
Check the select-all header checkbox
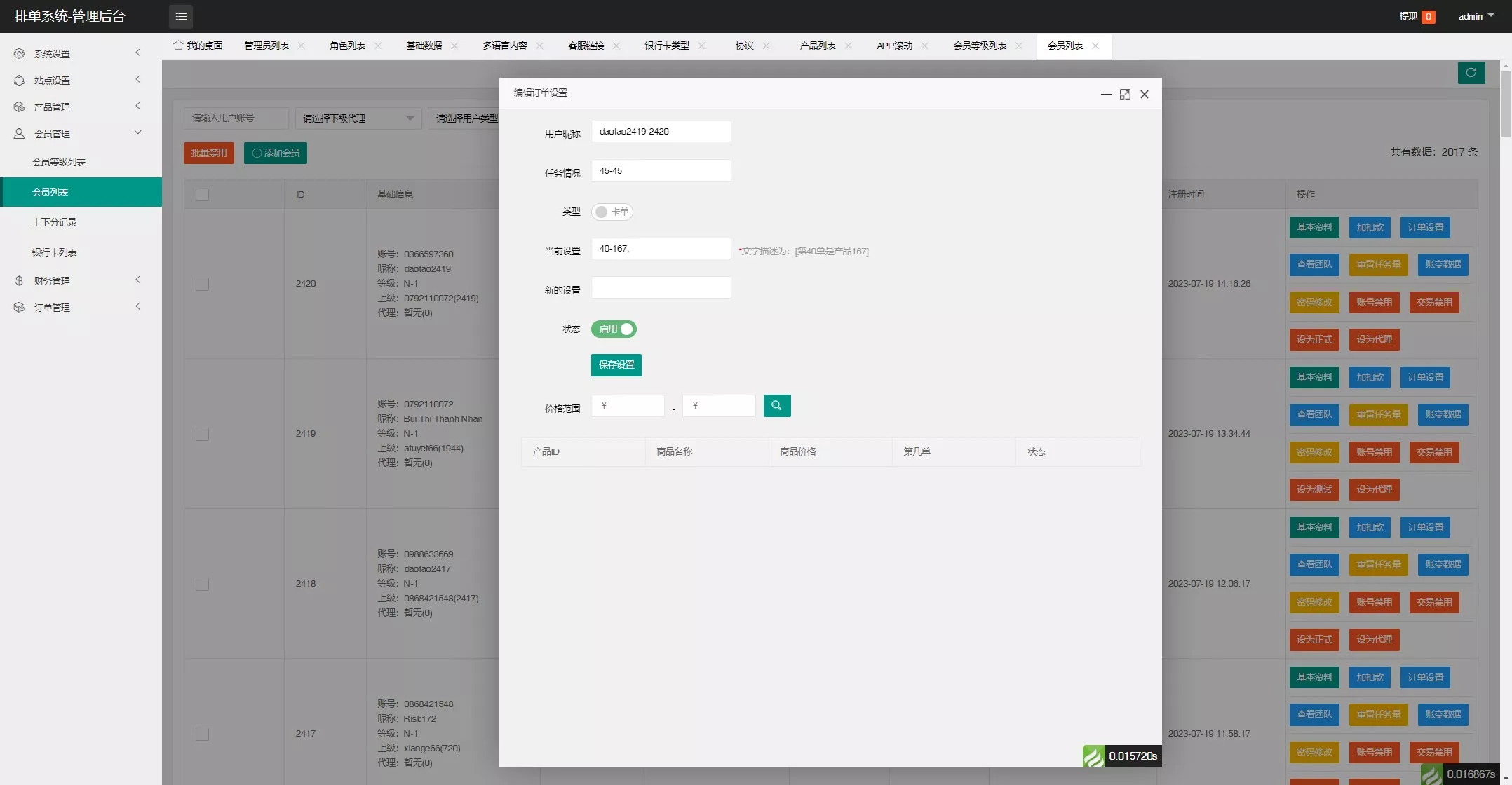[202, 195]
